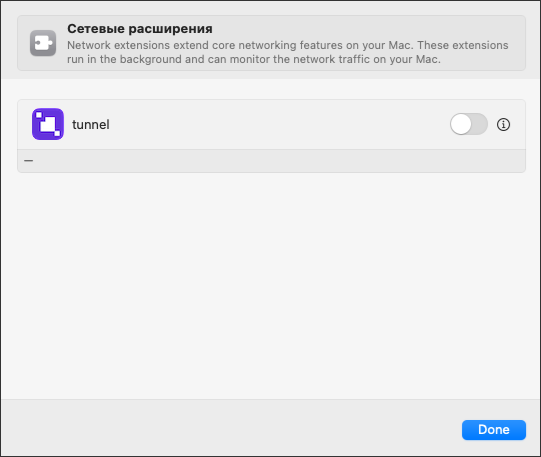Click the word "расширения" in the title
Viewport: 541px width, 457px height.
click(170, 29)
